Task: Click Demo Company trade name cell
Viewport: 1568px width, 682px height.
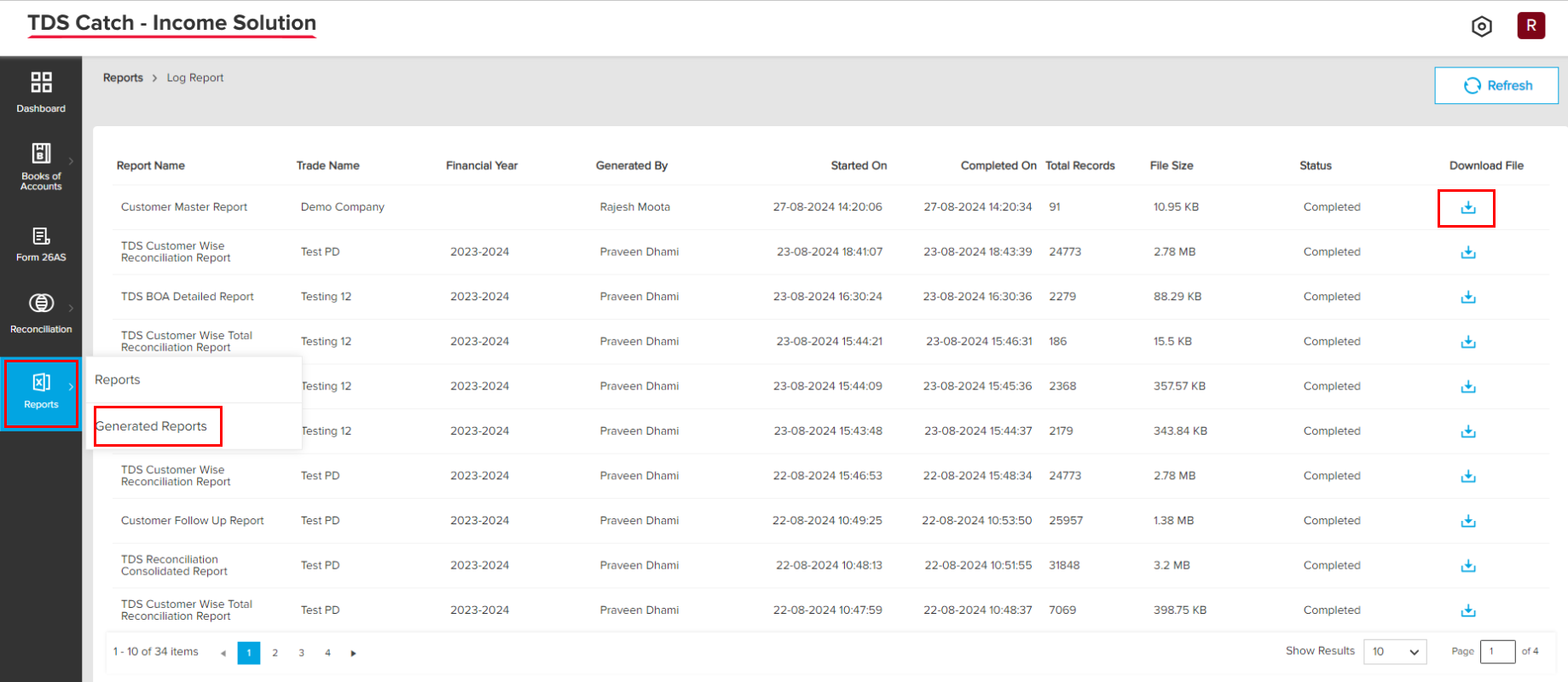Action: click(x=343, y=207)
